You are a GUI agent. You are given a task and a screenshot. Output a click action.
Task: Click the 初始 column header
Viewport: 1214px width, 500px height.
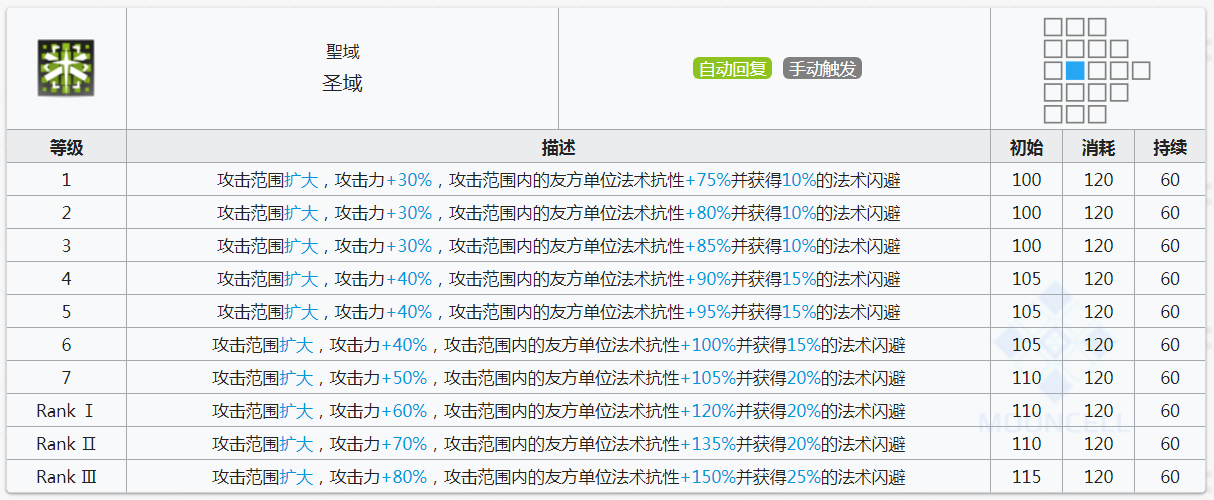pyautogui.click(x=1026, y=147)
